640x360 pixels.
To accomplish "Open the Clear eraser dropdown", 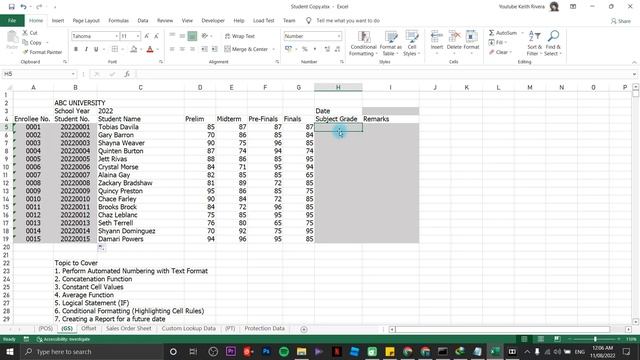I will pos(500,52).
